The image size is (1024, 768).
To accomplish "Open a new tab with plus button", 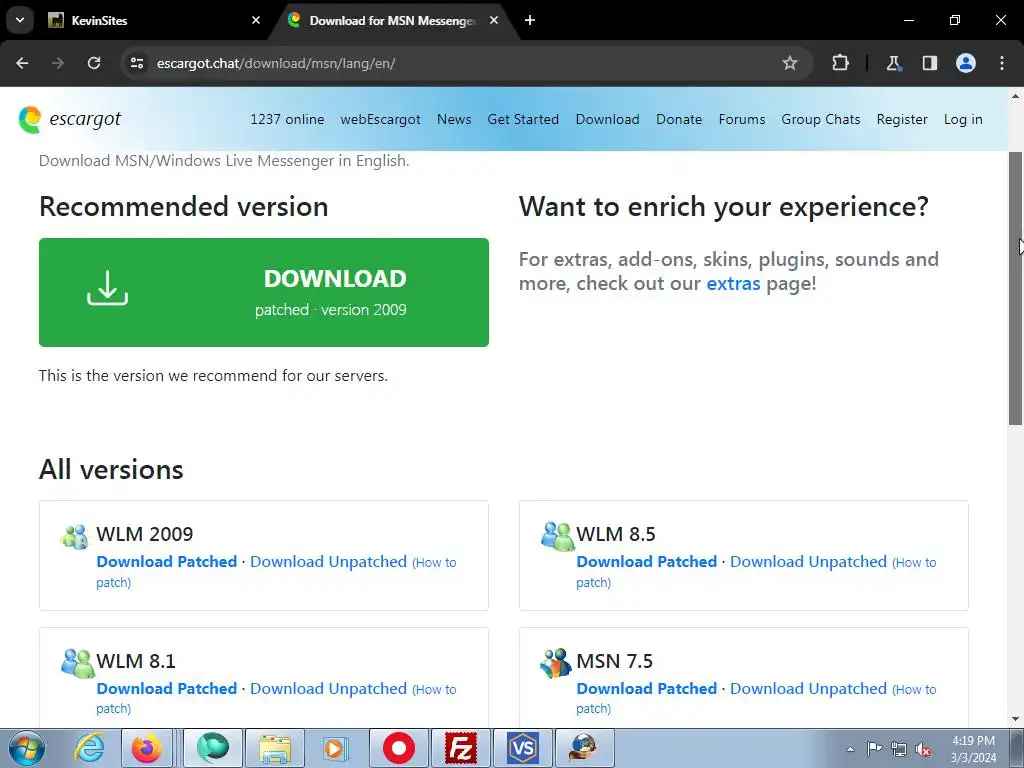I will click(530, 20).
